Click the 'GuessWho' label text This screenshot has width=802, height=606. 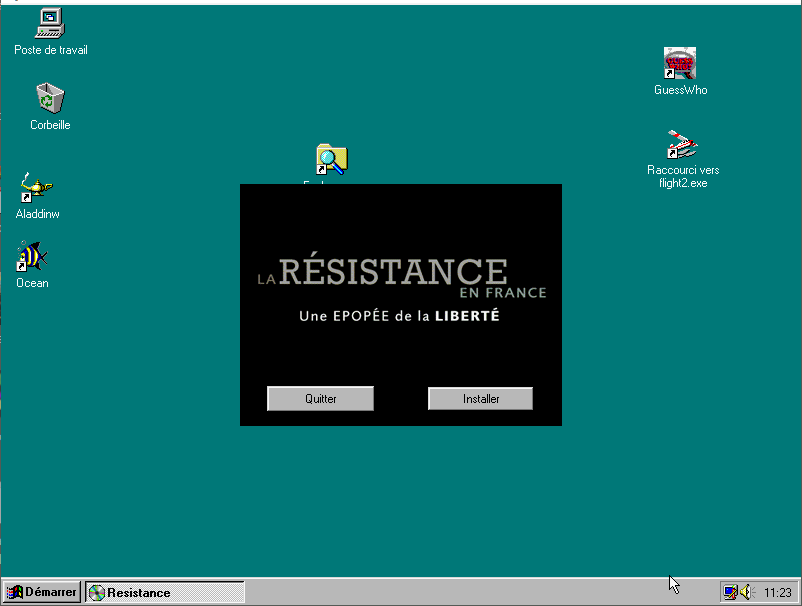point(680,90)
